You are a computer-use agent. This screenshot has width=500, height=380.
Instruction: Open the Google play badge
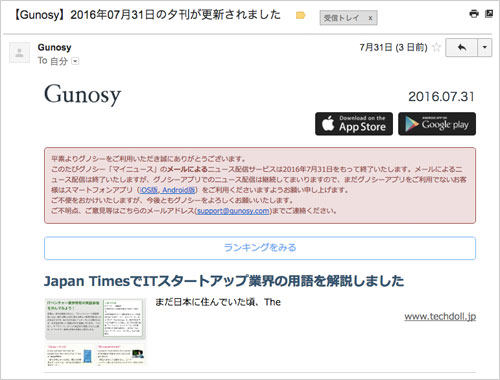437,124
